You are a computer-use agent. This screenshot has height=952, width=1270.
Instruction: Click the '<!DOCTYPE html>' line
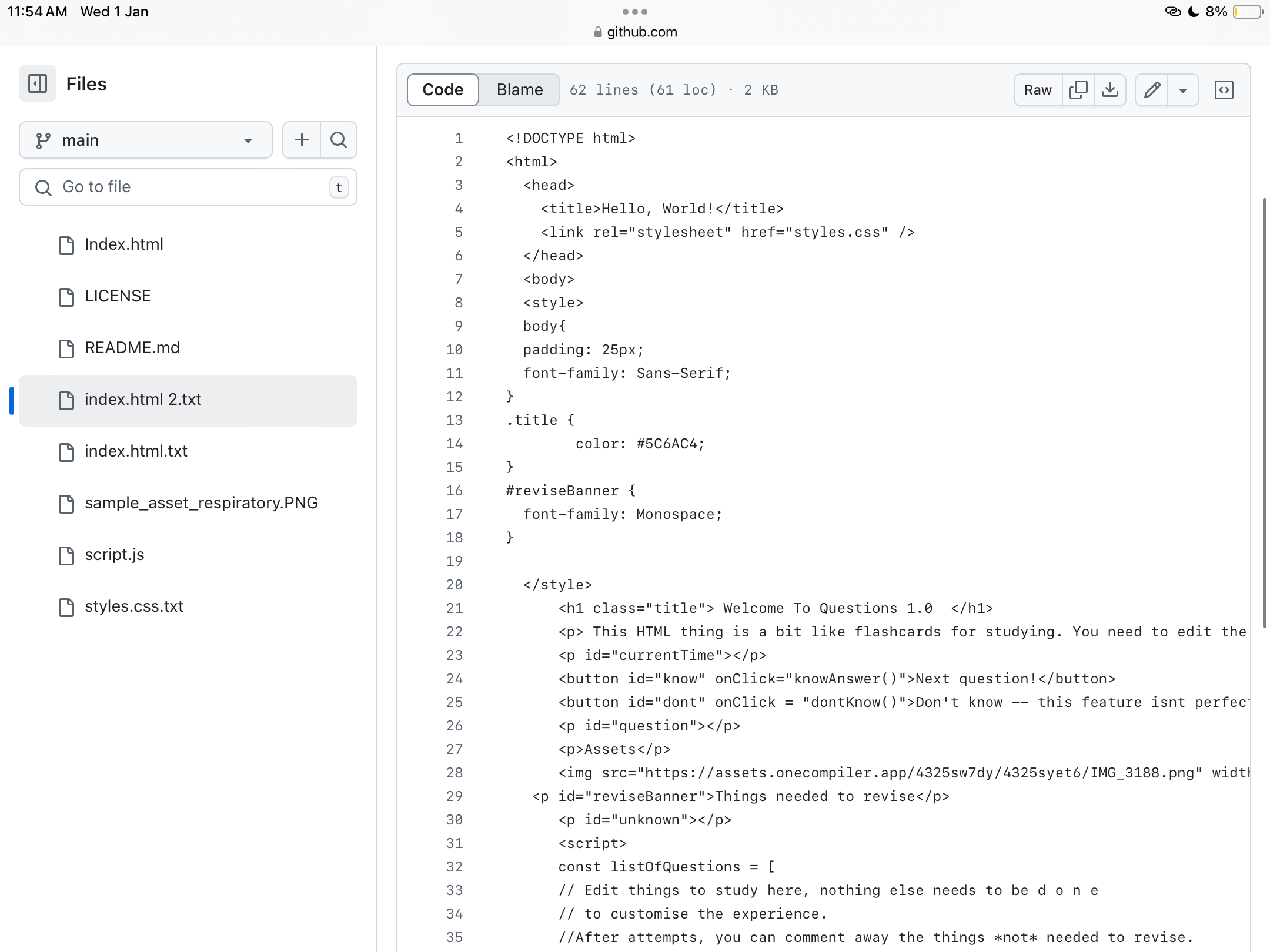571,138
